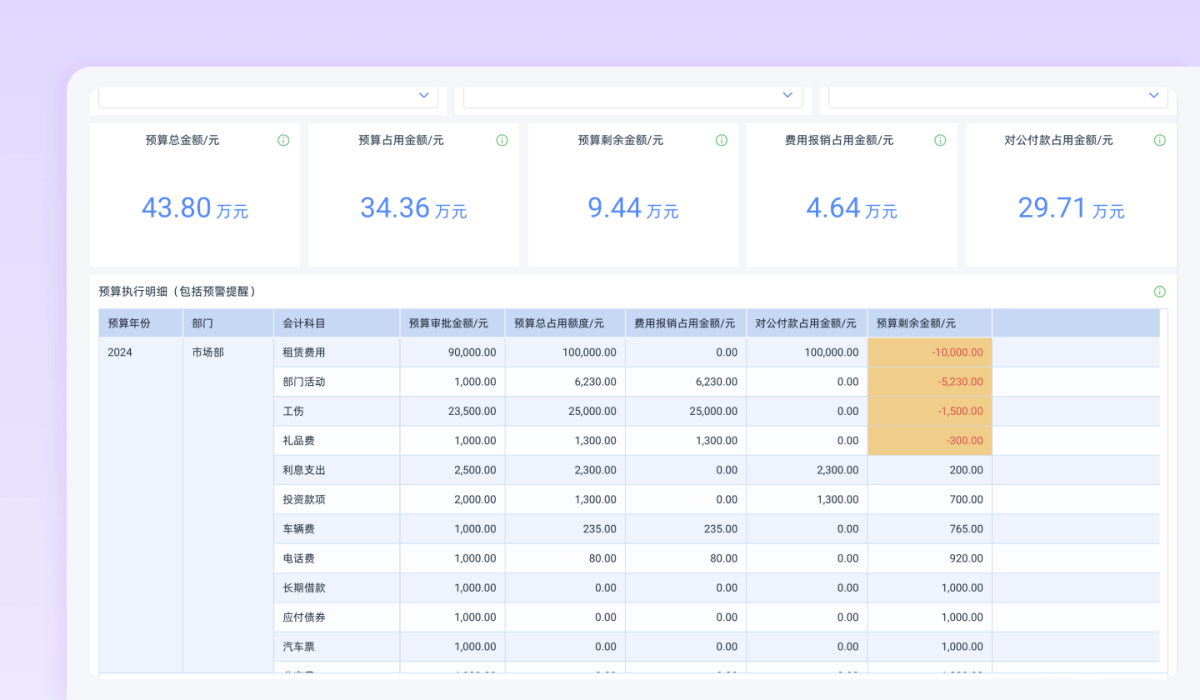1200x700 pixels.
Task: Click the 预算剩余金额/元 column header in table
Action: pos(930,323)
